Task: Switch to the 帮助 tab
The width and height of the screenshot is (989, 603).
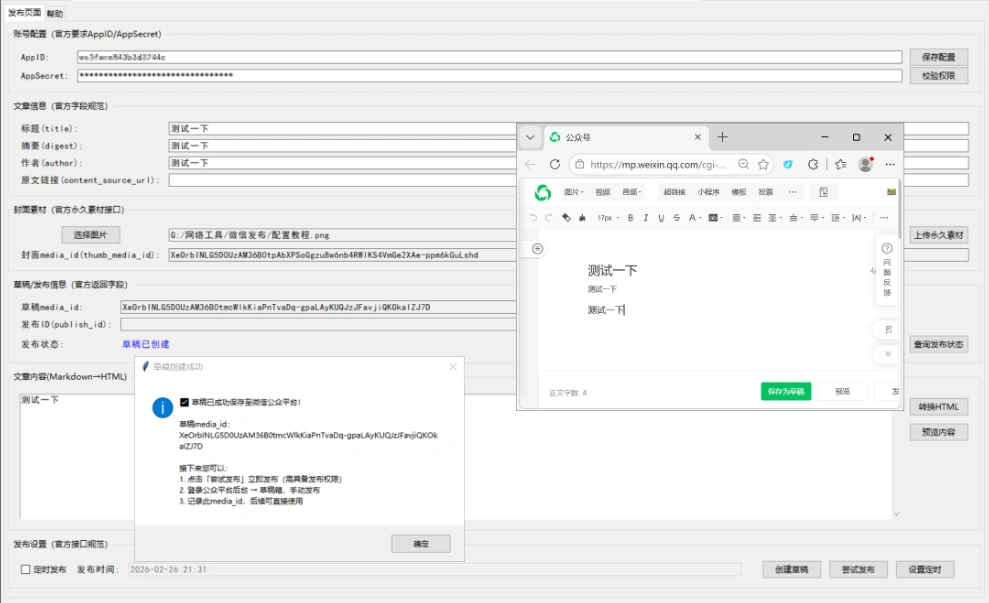Action: point(54,14)
